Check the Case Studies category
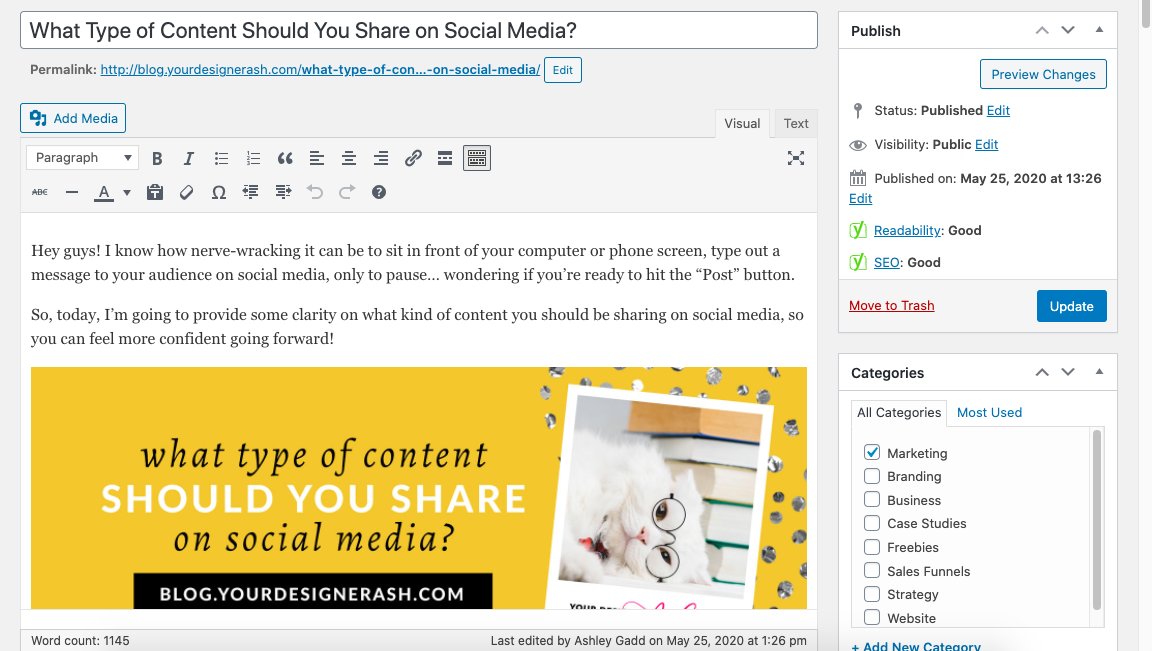The image size is (1152, 651). (x=872, y=523)
